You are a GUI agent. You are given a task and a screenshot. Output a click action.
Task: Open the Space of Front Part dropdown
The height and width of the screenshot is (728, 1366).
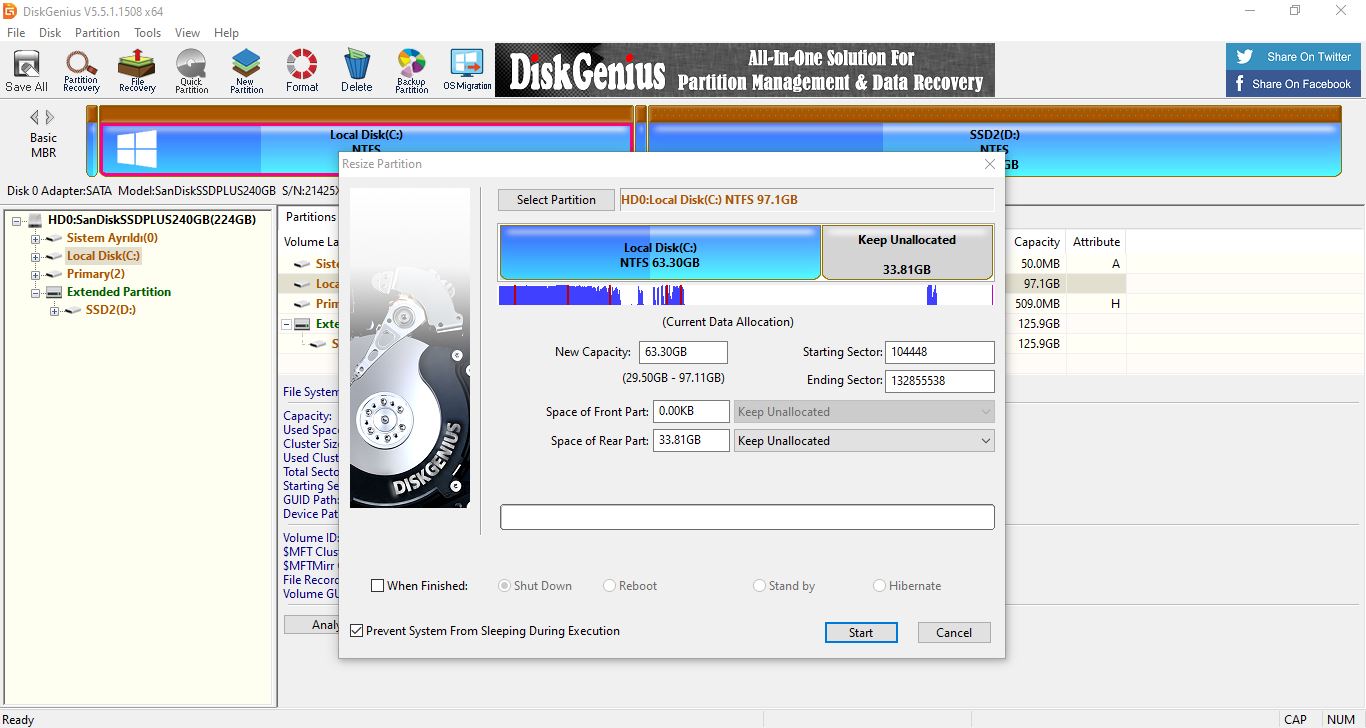(x=864, y=412)
